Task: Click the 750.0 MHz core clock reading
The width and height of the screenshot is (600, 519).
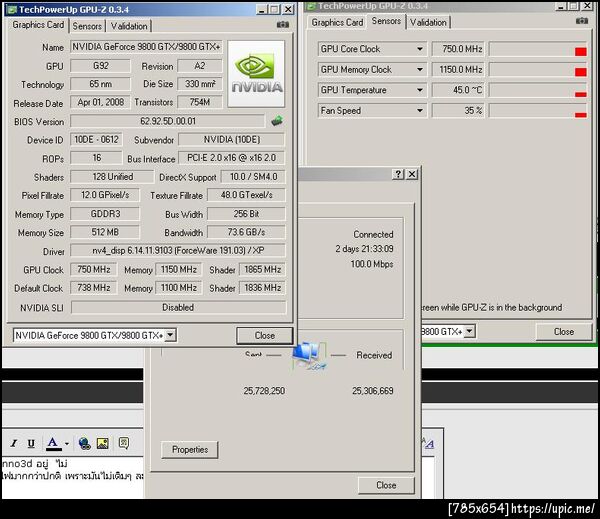Action: [458, 49]
